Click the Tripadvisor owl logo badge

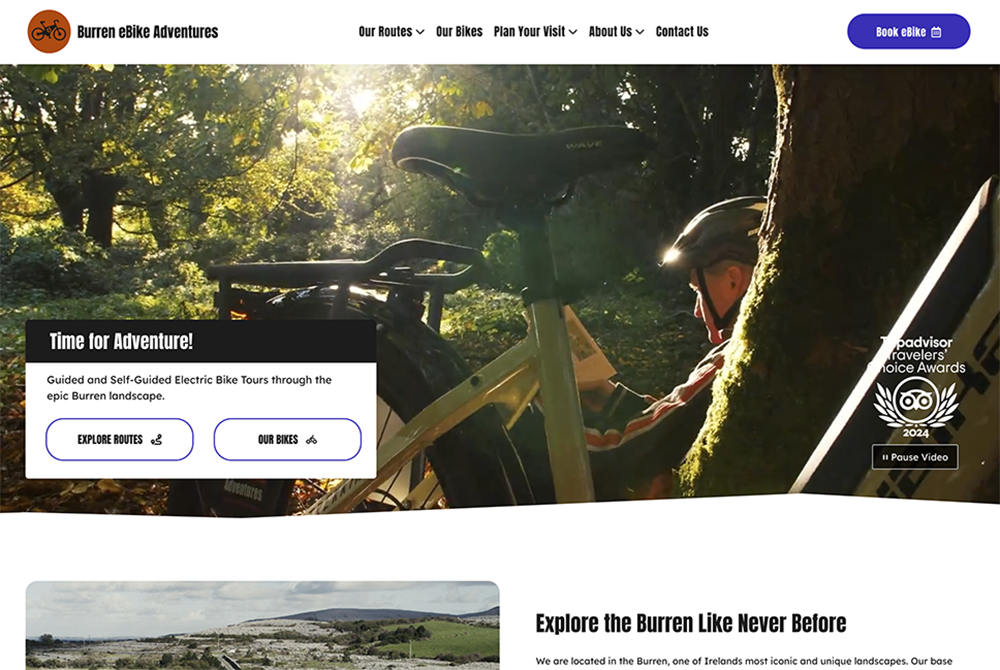pos(916,399)
